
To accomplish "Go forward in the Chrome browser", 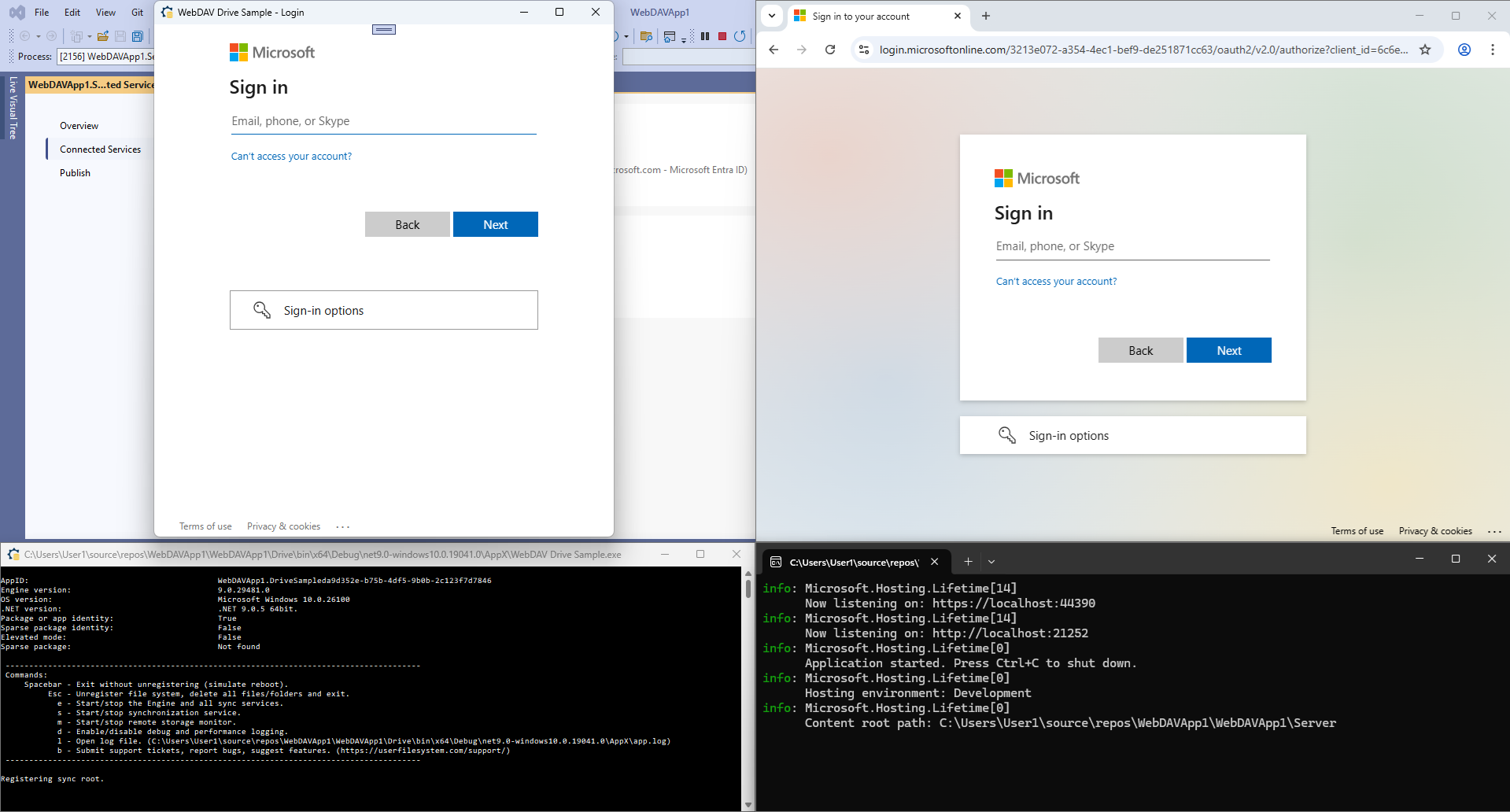I will pyautogui.click(x=802, y=50).
